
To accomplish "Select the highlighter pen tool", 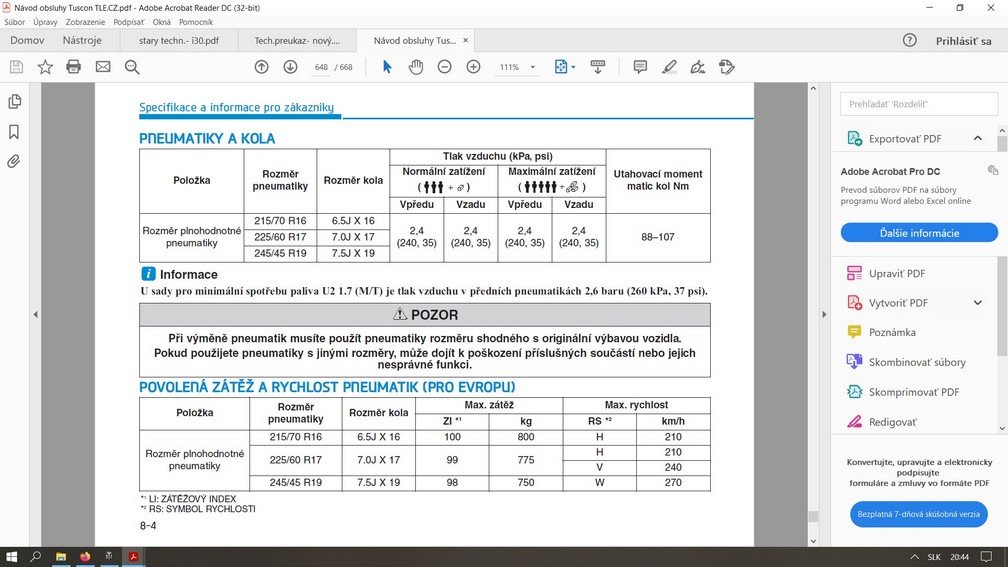I will click(669, 67).
